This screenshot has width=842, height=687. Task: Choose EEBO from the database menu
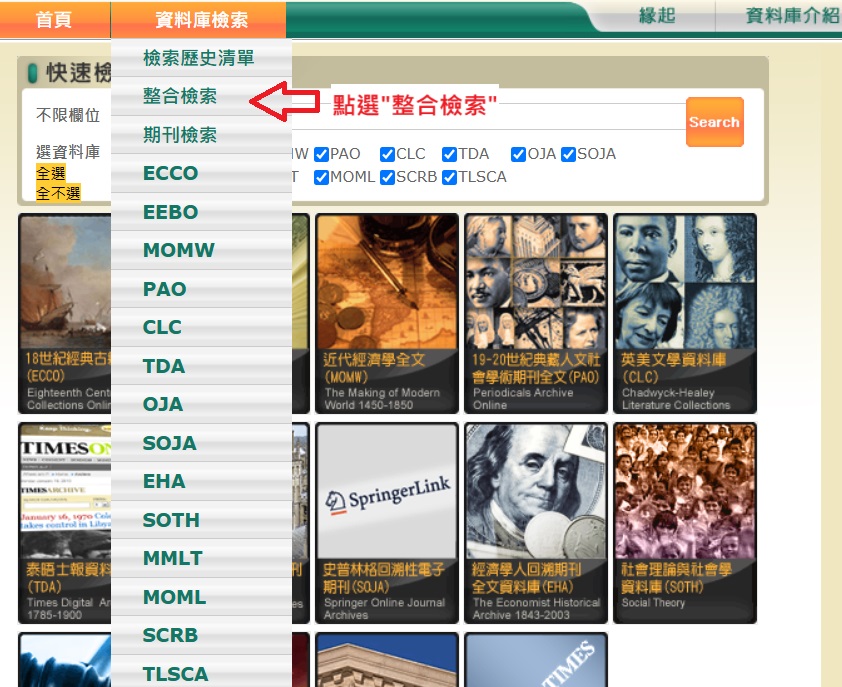[x=201, y=212]
